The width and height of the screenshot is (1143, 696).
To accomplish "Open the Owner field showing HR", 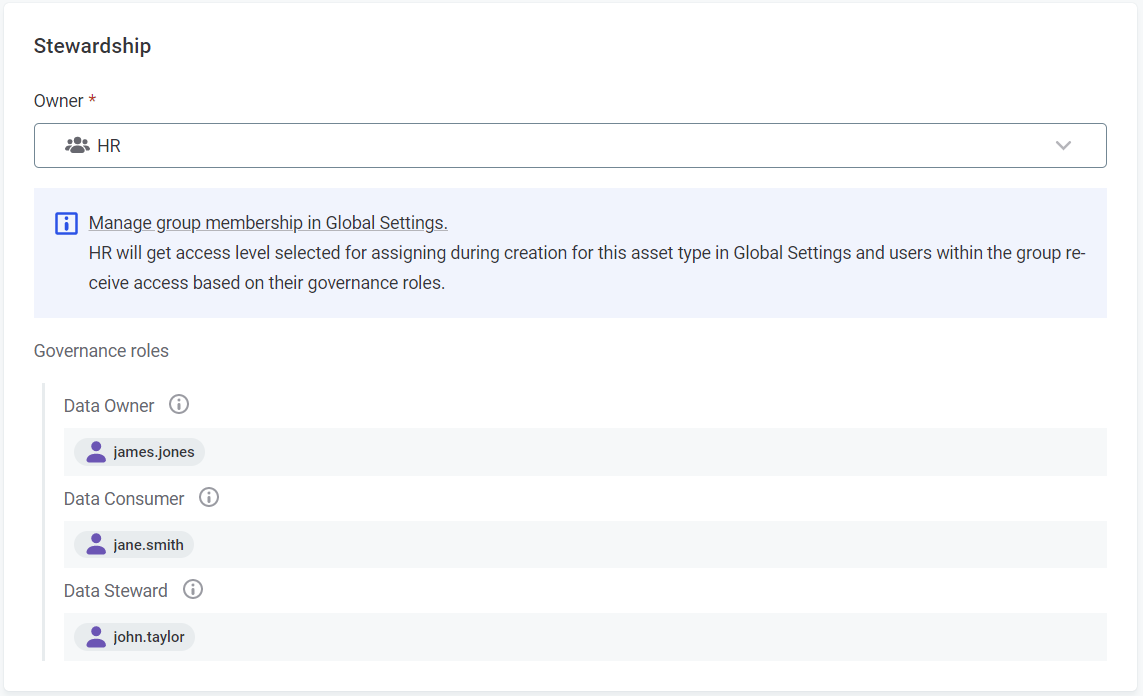I will (560, 146).
